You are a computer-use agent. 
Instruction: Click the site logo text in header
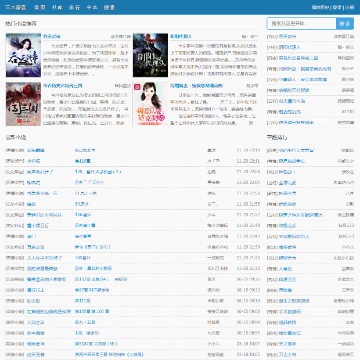tap(16, 7)
